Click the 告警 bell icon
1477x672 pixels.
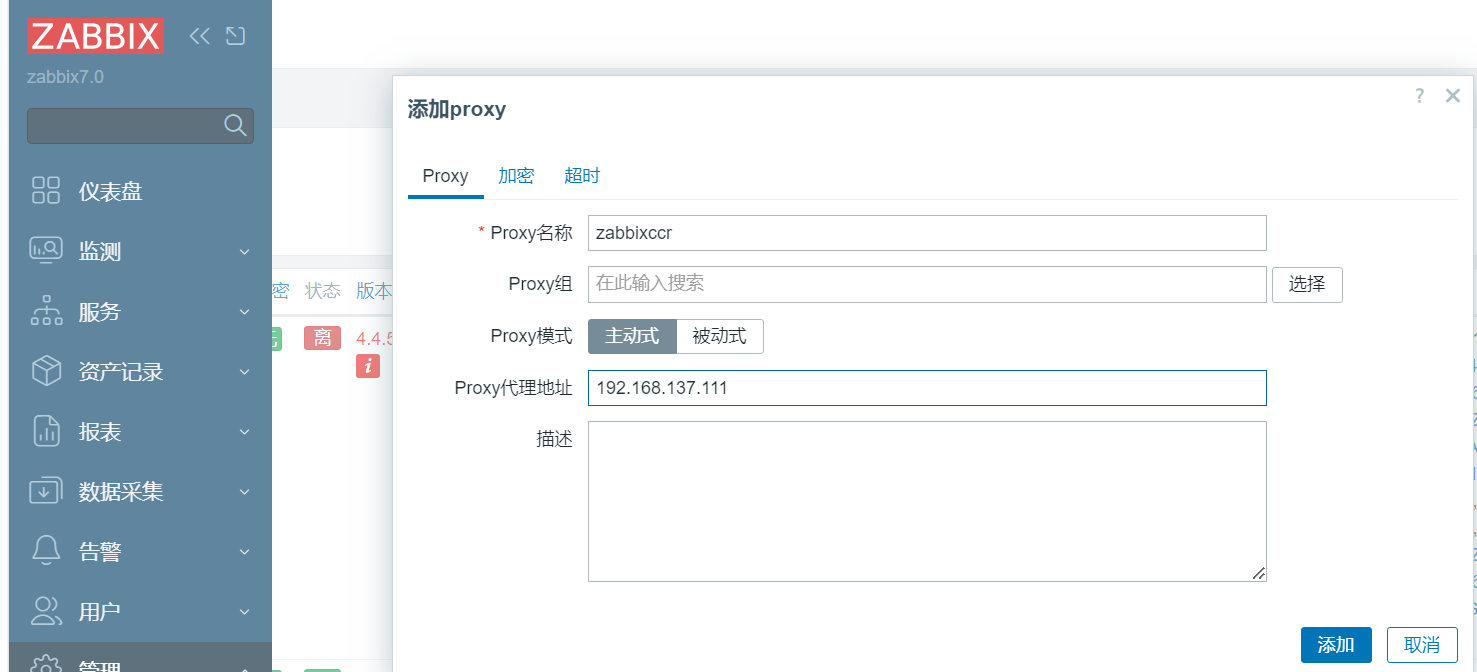(x=46, y=551)
